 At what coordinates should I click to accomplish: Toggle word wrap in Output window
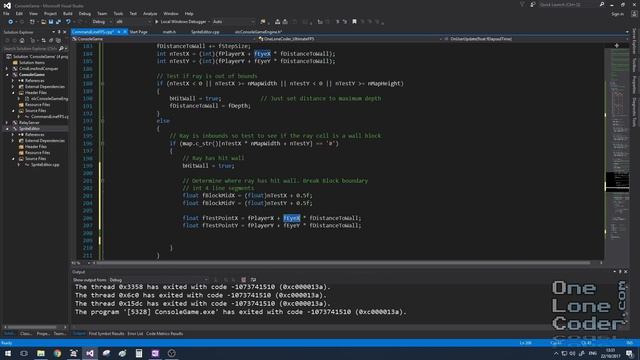pyautogui.click(x=253, y=280)
